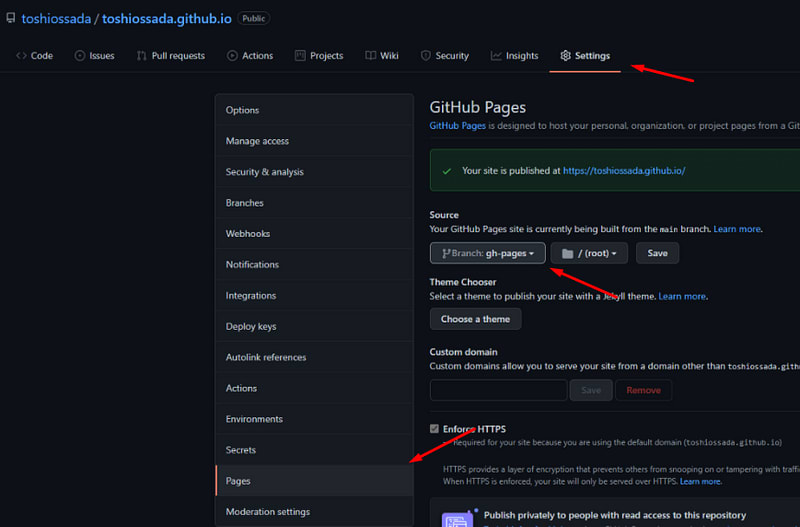The height and width of the screenshot is (527, 800).
Task: Open Webhooks settings
Action: tap(314, 234)
